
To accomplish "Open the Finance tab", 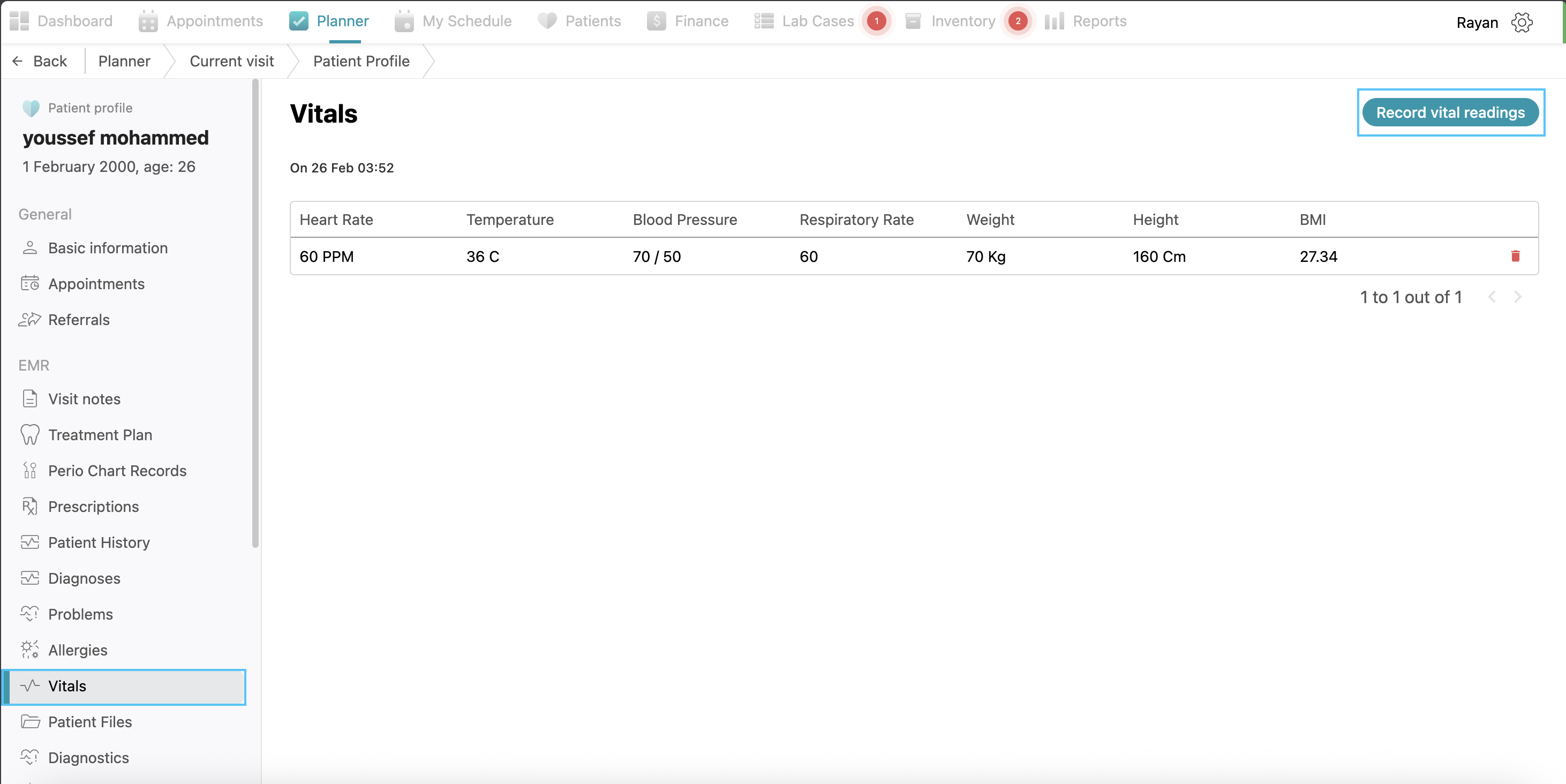I will pyautogui.click(x=688, y=21).
